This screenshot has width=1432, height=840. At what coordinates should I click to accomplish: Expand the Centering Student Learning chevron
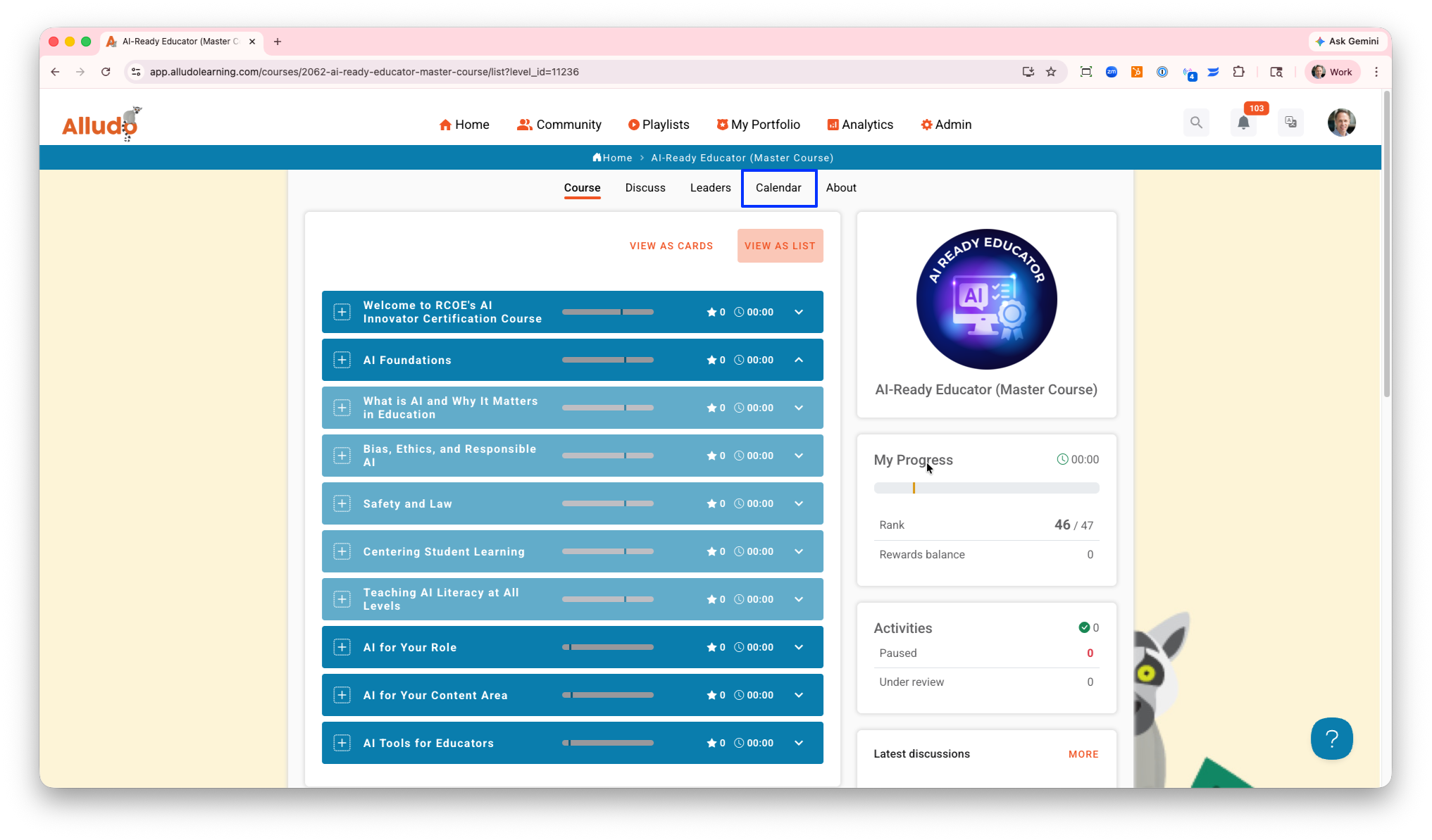(x=799, y=551)
